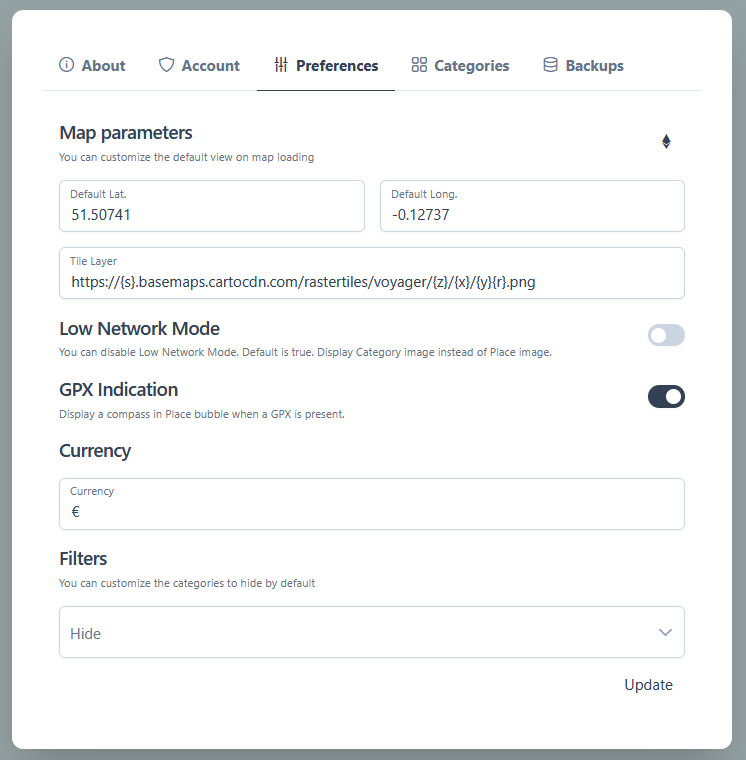Viewport: 746px width, 760px height.
Task: Click the Default Lat. input field
Action: tap(211, 214)
